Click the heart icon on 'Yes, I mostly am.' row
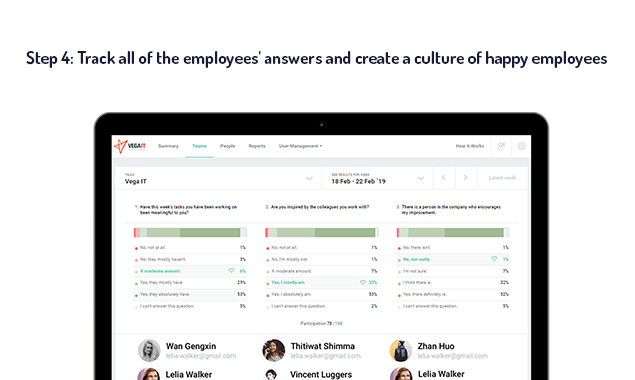 [x=362, y=282]
